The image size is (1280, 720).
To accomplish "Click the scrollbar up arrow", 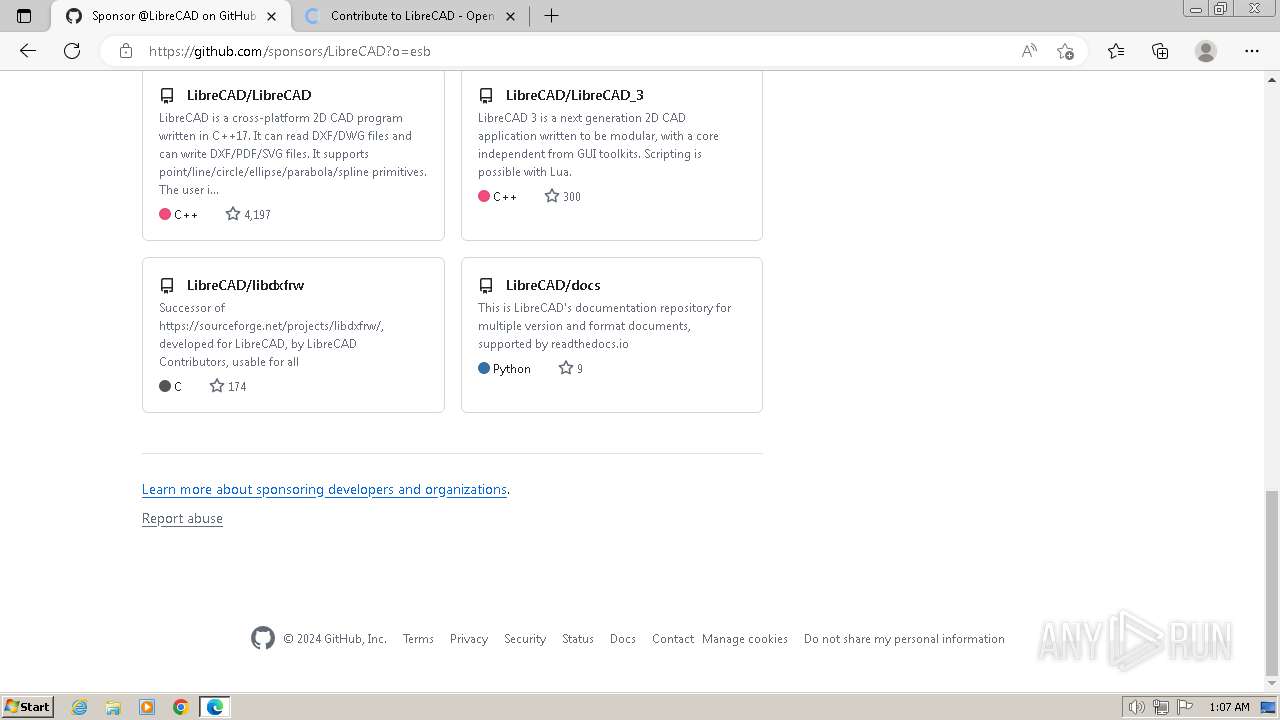I will [x=1272, y=78].
